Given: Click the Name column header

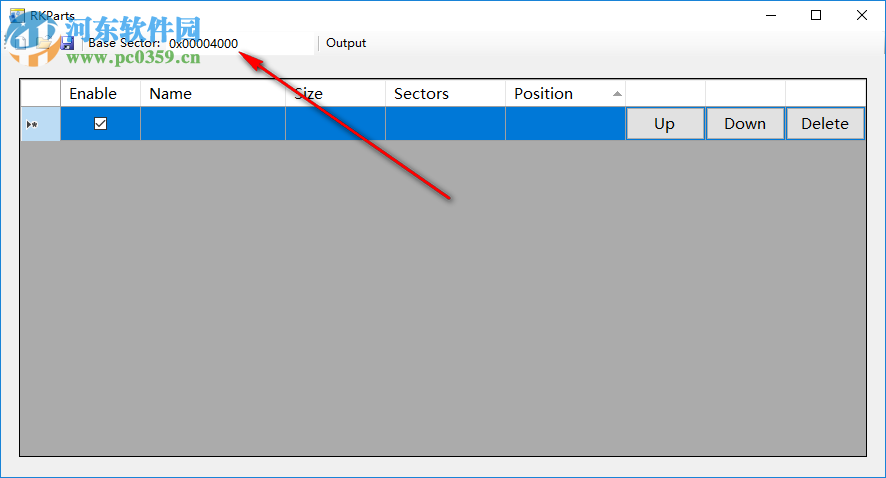Looking at the screenshot, I should (x=212, y=94).
